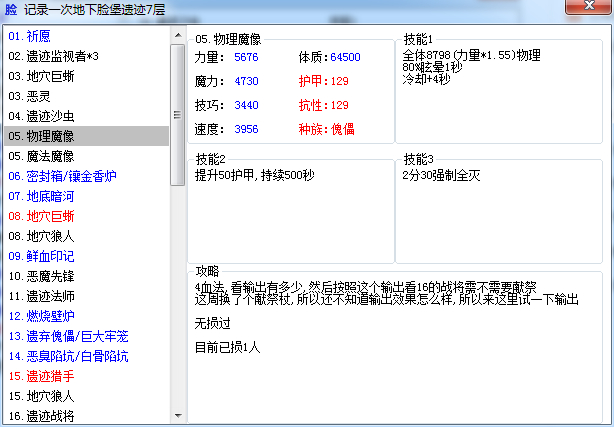Close the window with the X button
Screen dimensions: 614x427
[589, 7]
